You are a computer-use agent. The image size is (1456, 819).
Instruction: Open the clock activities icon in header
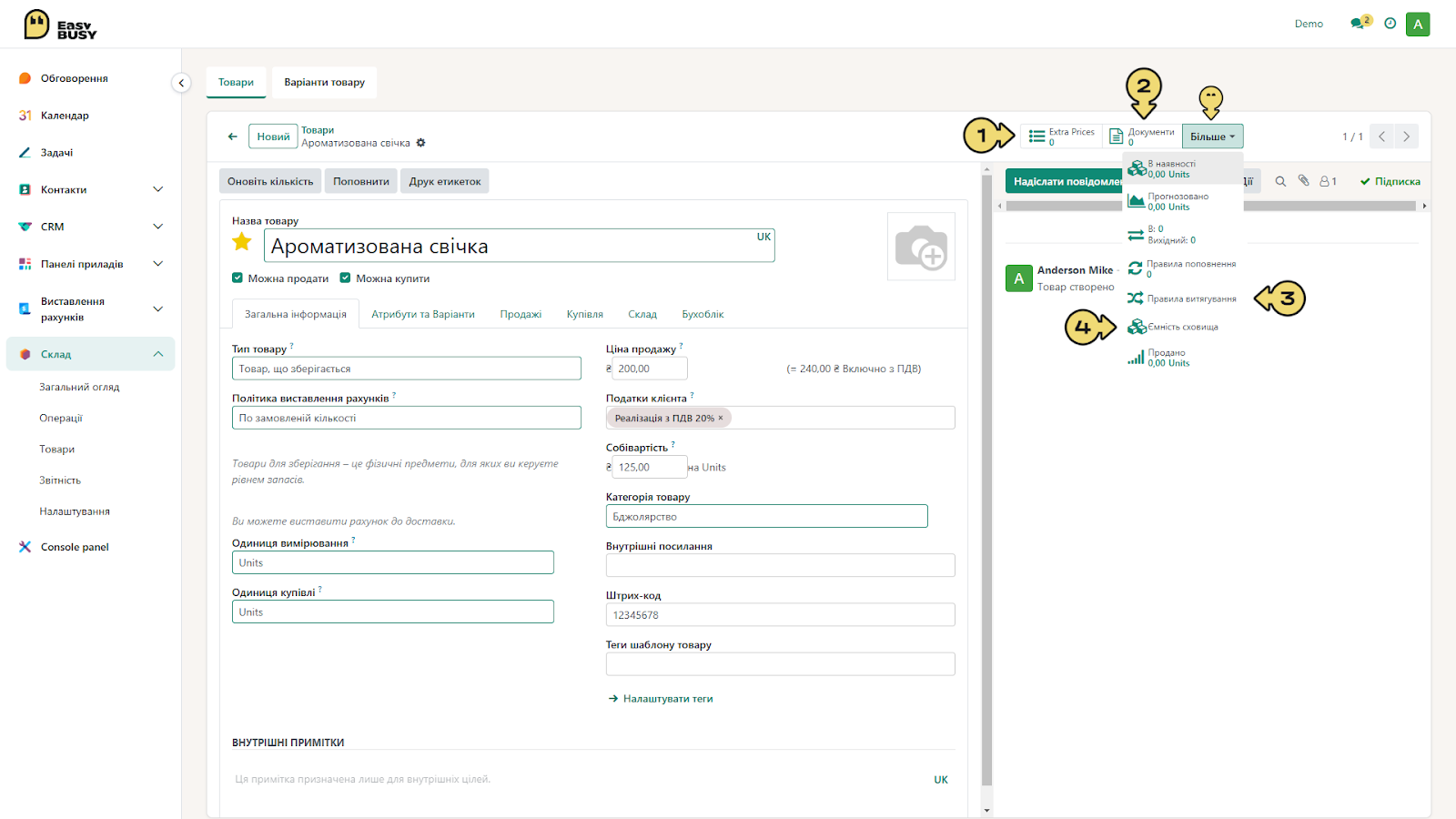1390,24
